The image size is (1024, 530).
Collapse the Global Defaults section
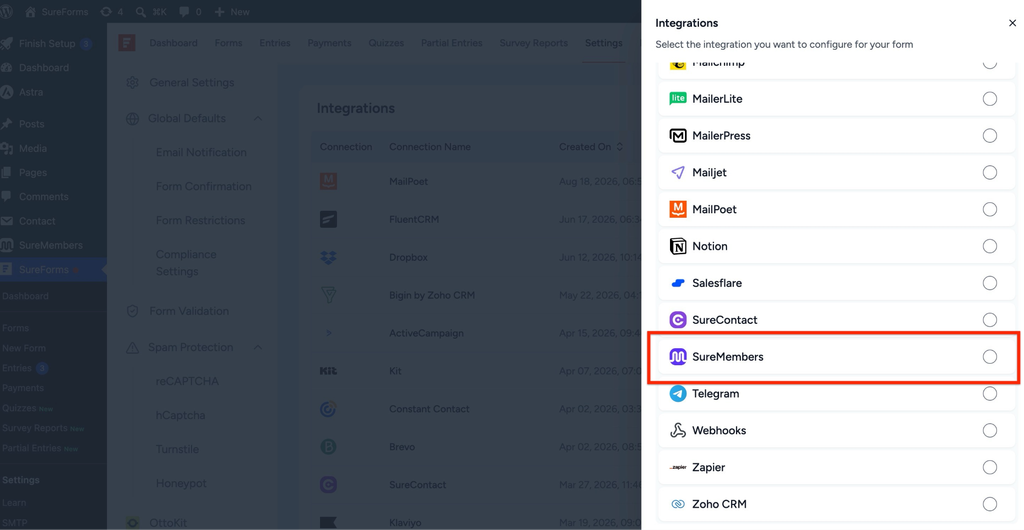(258, 119)
